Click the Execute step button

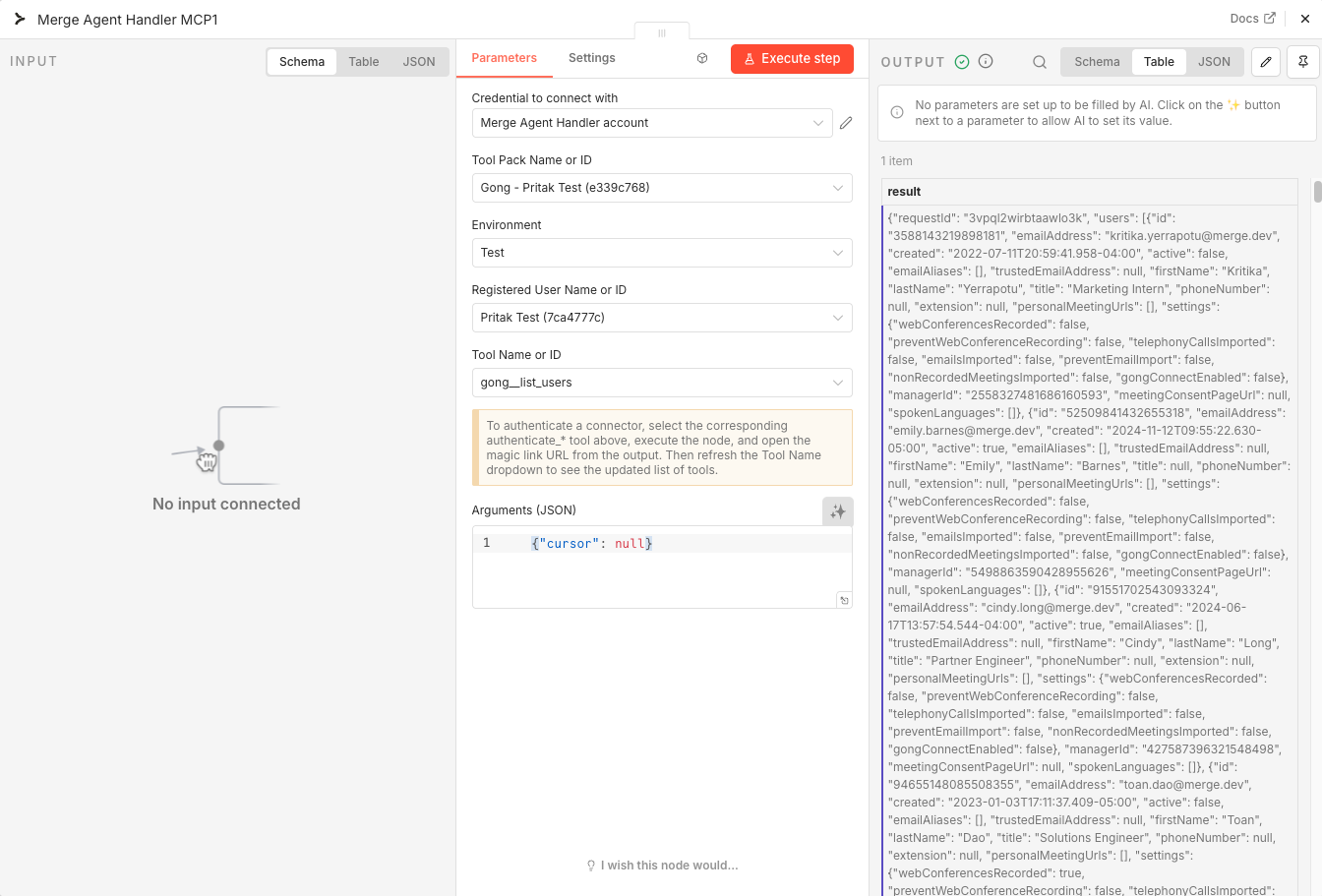click(792, 59)
